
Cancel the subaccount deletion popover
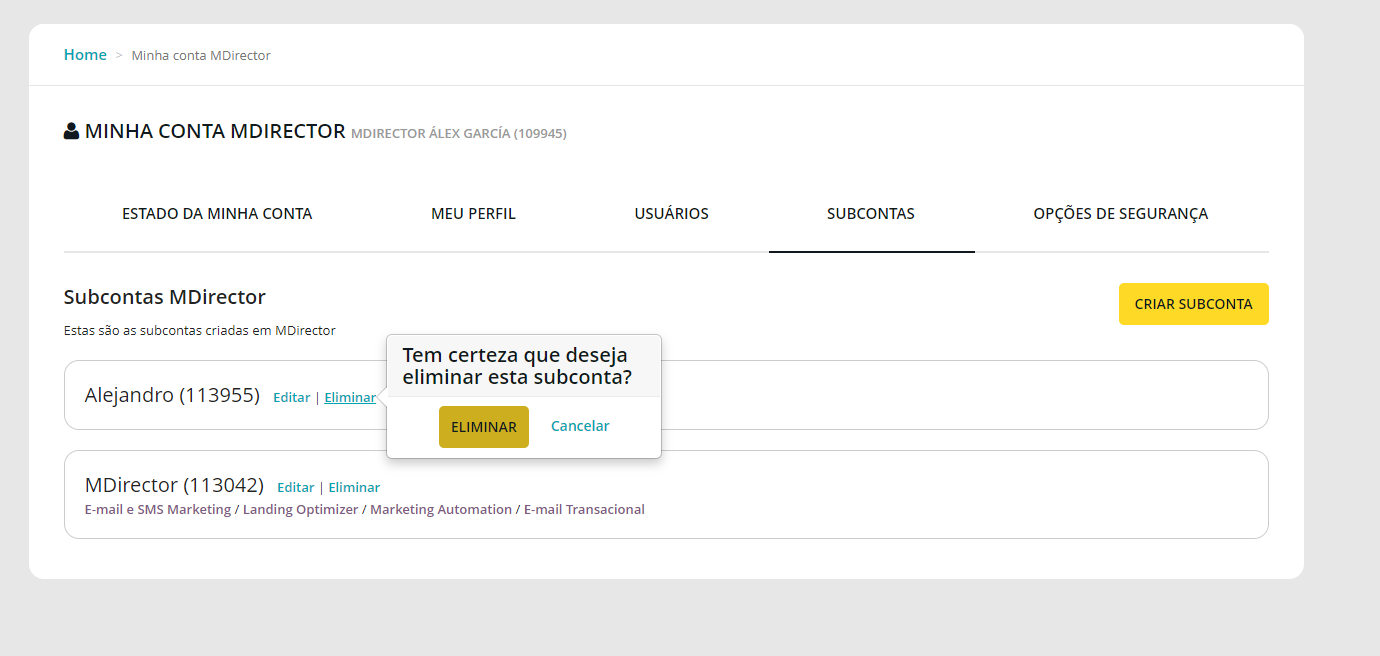(580, 426)
